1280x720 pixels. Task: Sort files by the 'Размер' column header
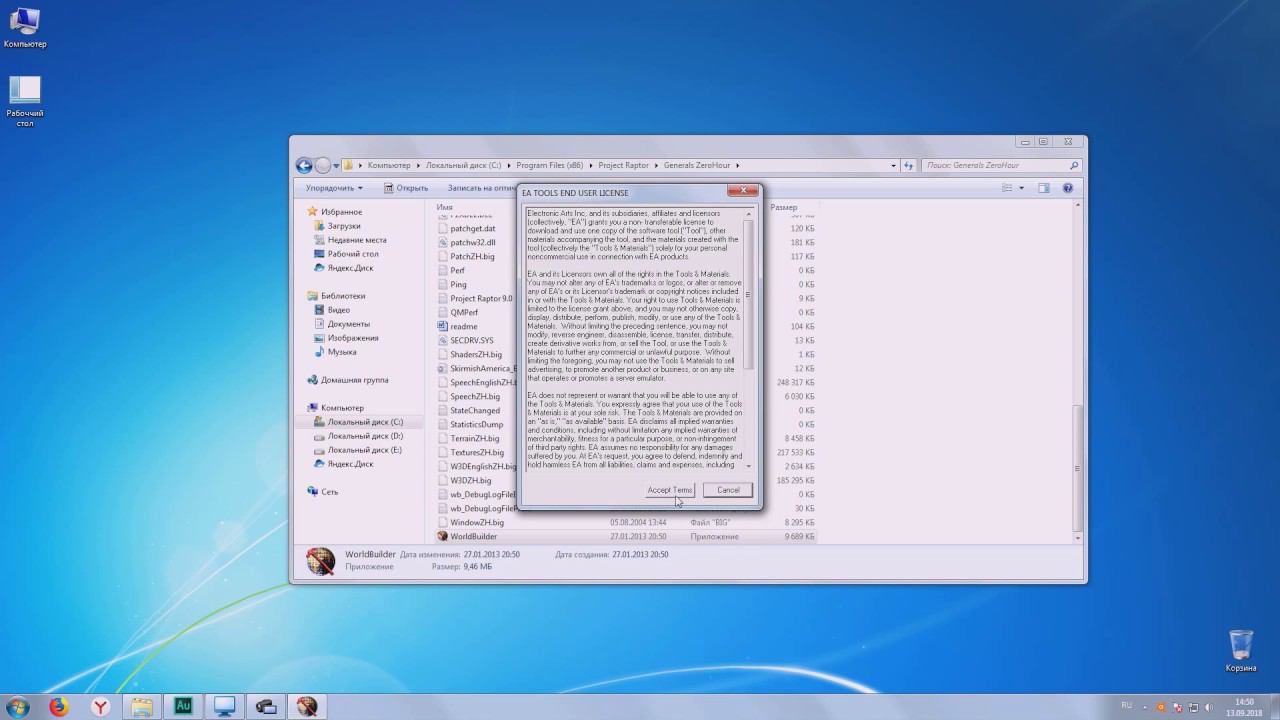click(784, 207)
